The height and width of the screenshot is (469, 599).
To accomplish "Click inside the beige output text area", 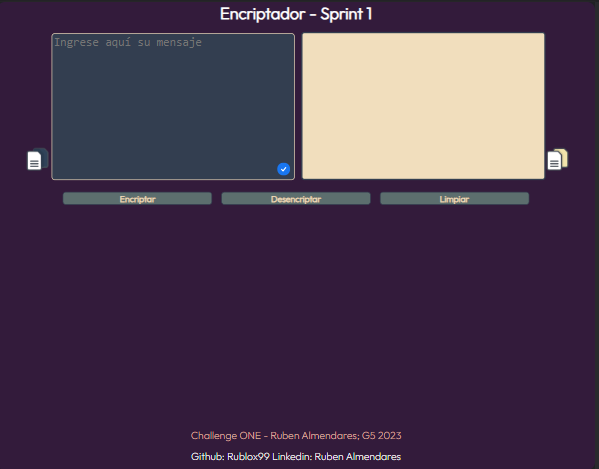I will point(423,106).
